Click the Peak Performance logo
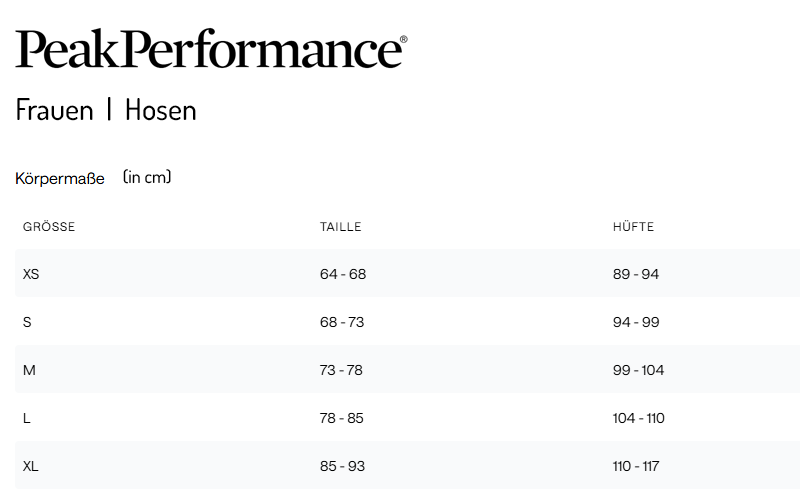This screenshot has height=500, width=800. tap(207, 49)
